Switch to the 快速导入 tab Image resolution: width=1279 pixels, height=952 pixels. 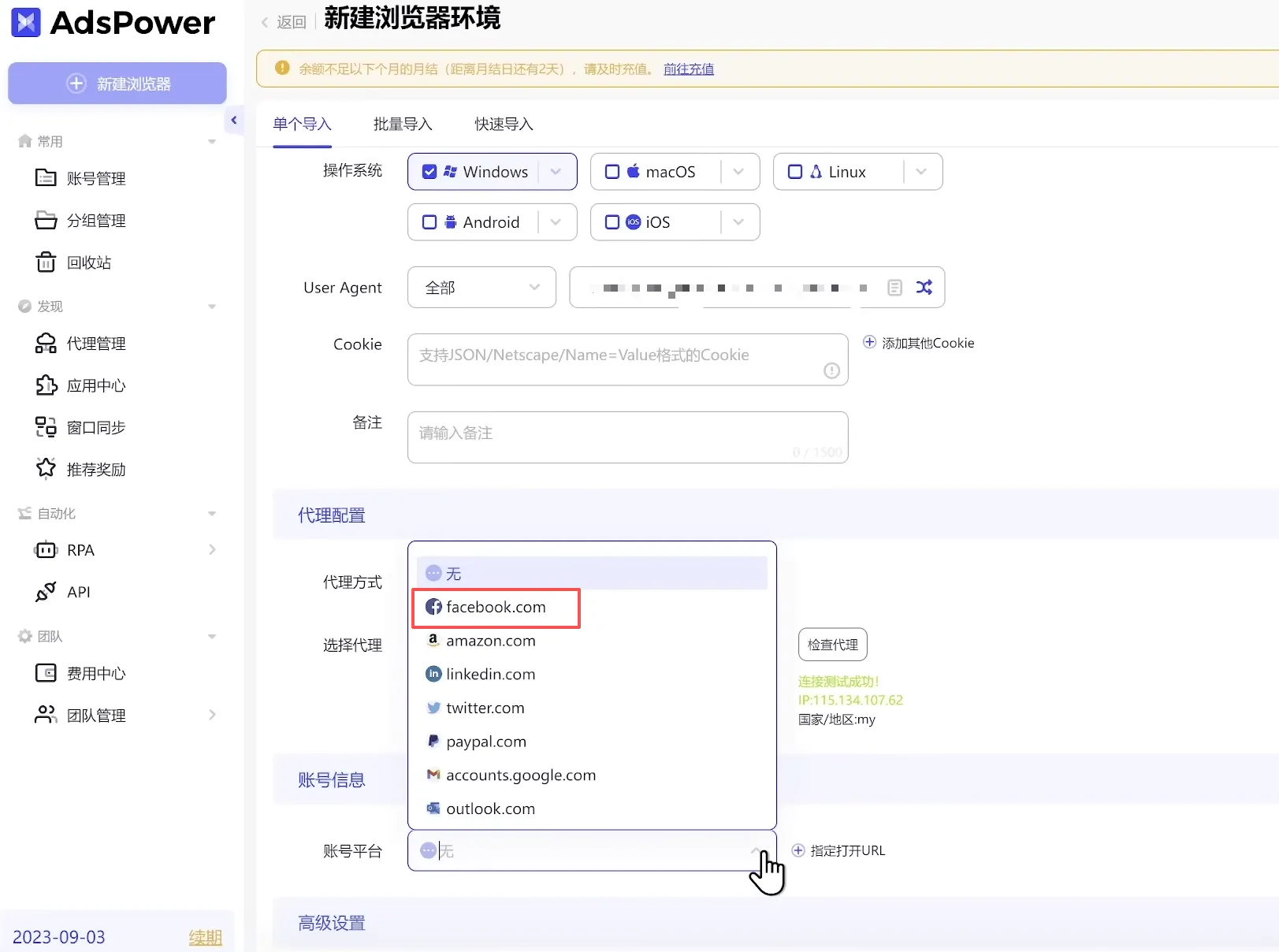pyautogui.click(x=503, y=124)
